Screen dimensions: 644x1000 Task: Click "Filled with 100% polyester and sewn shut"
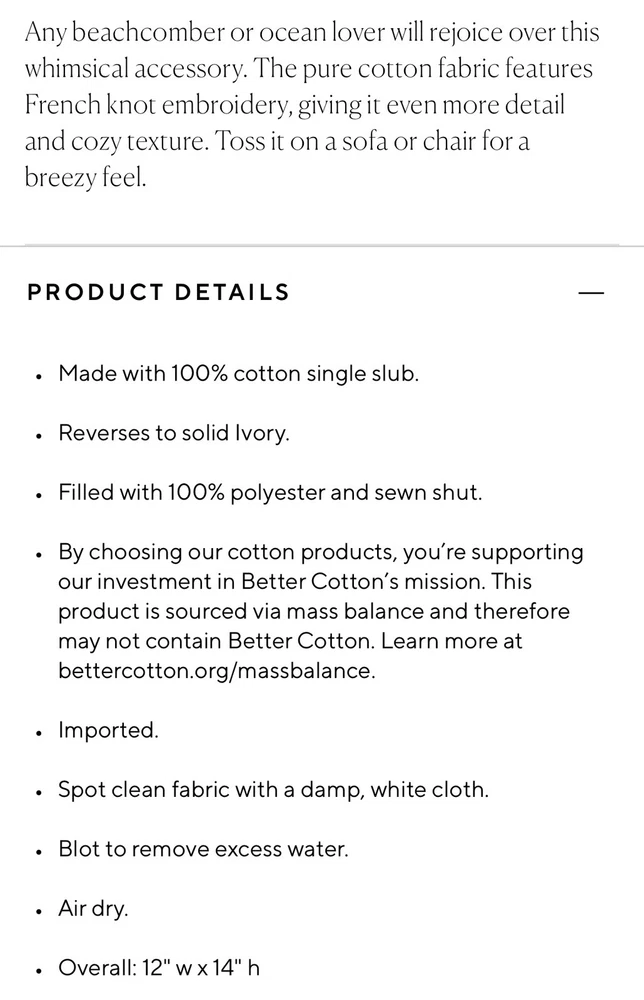(270, 493)
